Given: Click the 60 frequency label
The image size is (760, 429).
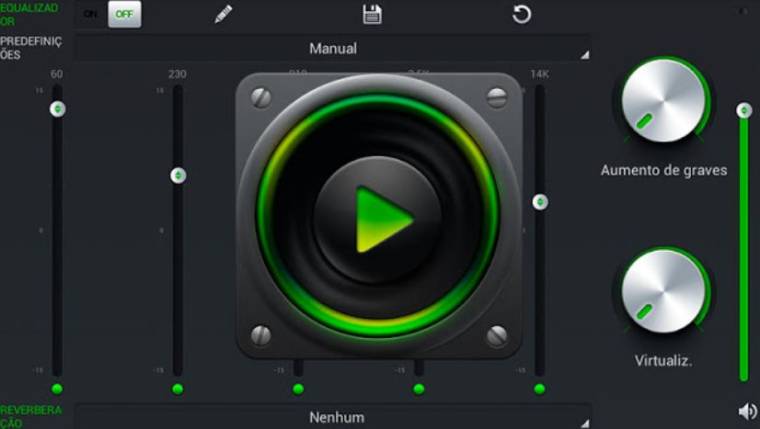Looking at the screenshot, I should [x=57, y=74].
